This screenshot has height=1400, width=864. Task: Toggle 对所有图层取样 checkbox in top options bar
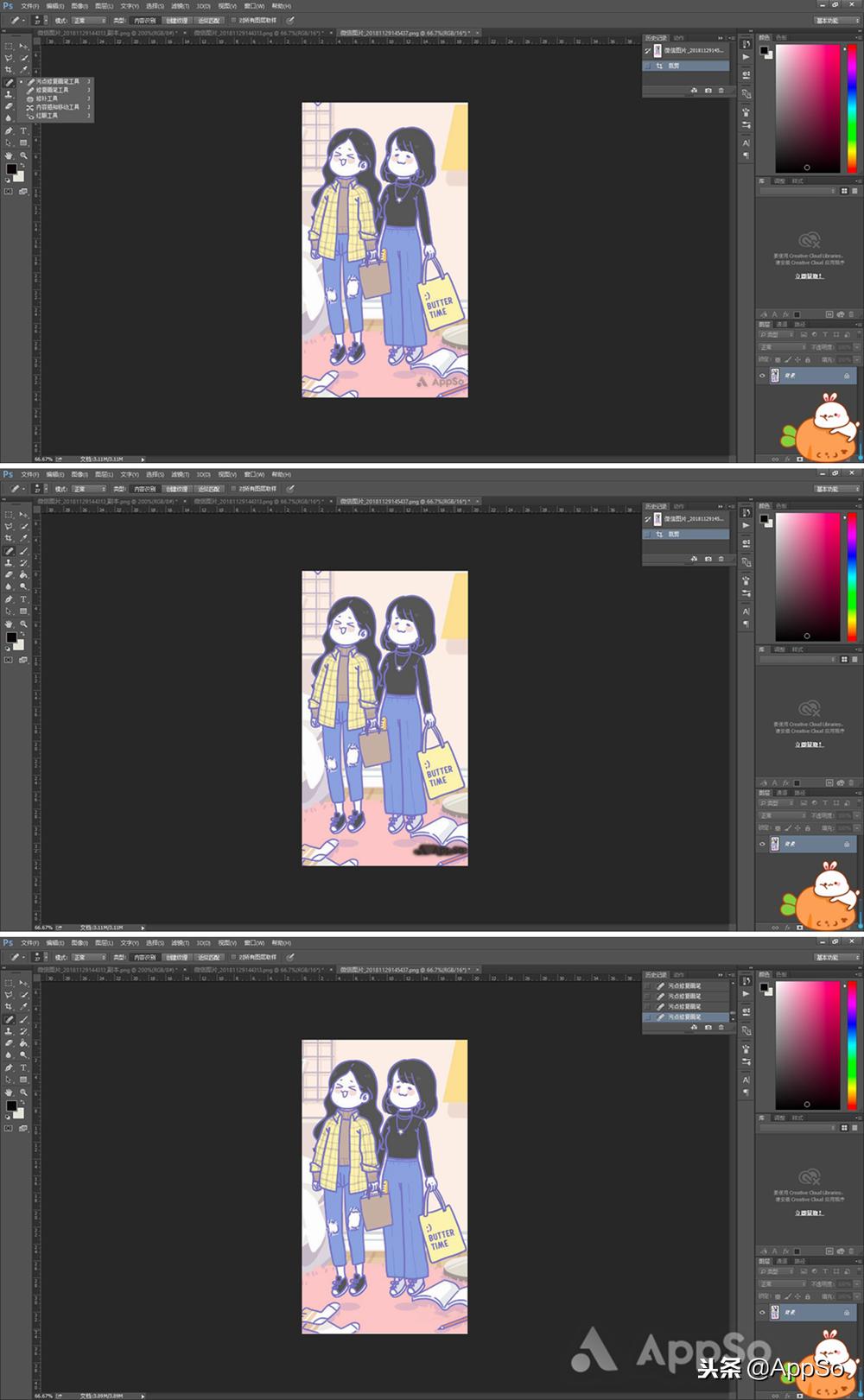point(233,20)
